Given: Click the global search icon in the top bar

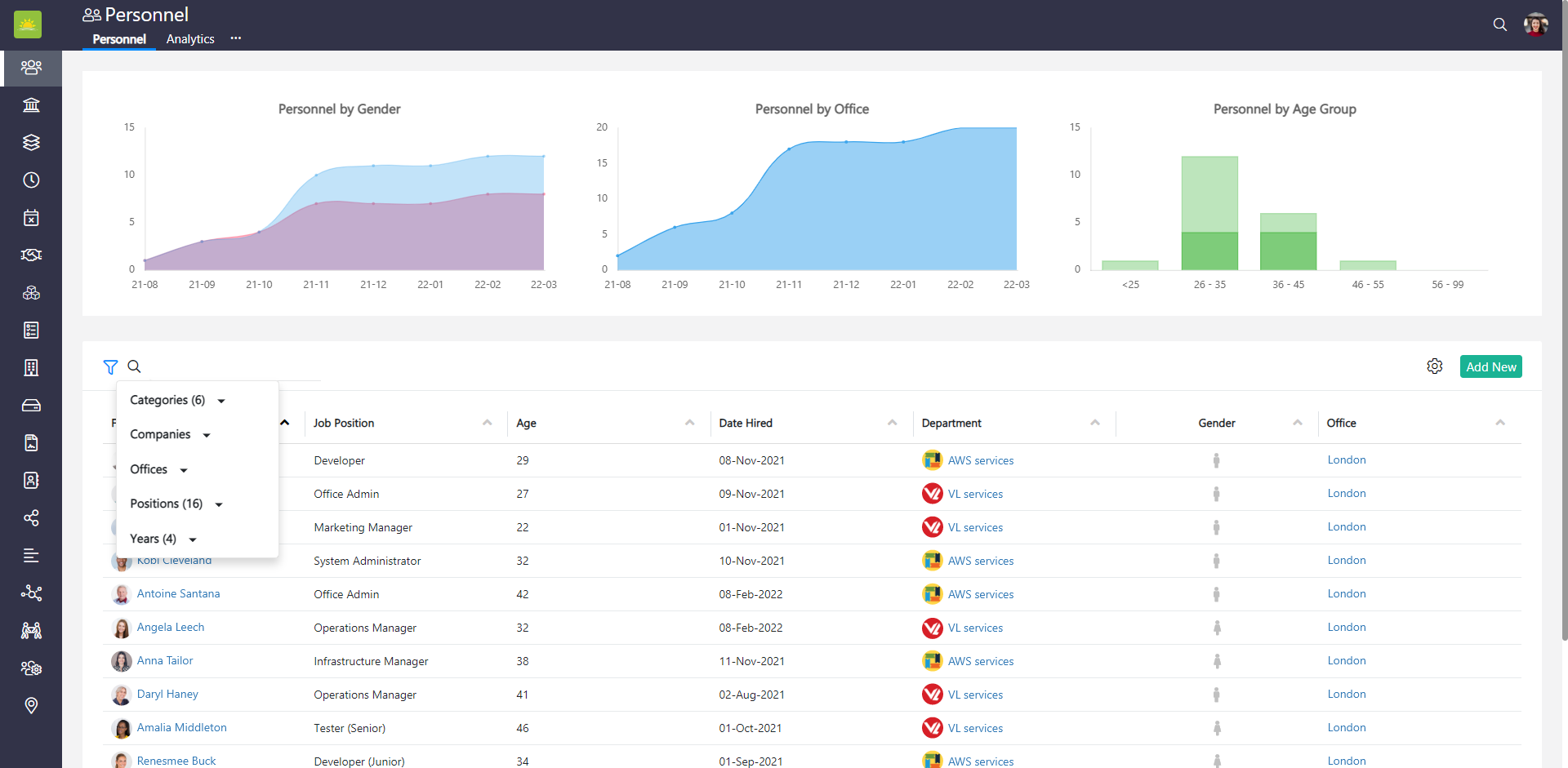Looking at the screenshot, I should pyautogui.click(x=1500, y=24).
